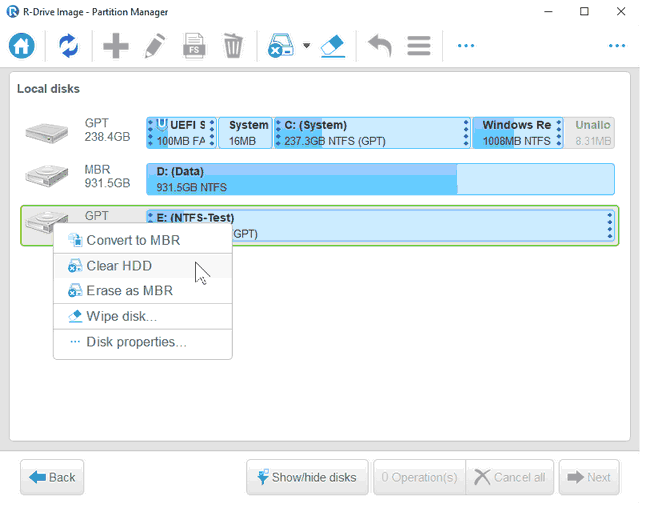
Task: Select the C: (System) partition block
Action: (372, 133)
